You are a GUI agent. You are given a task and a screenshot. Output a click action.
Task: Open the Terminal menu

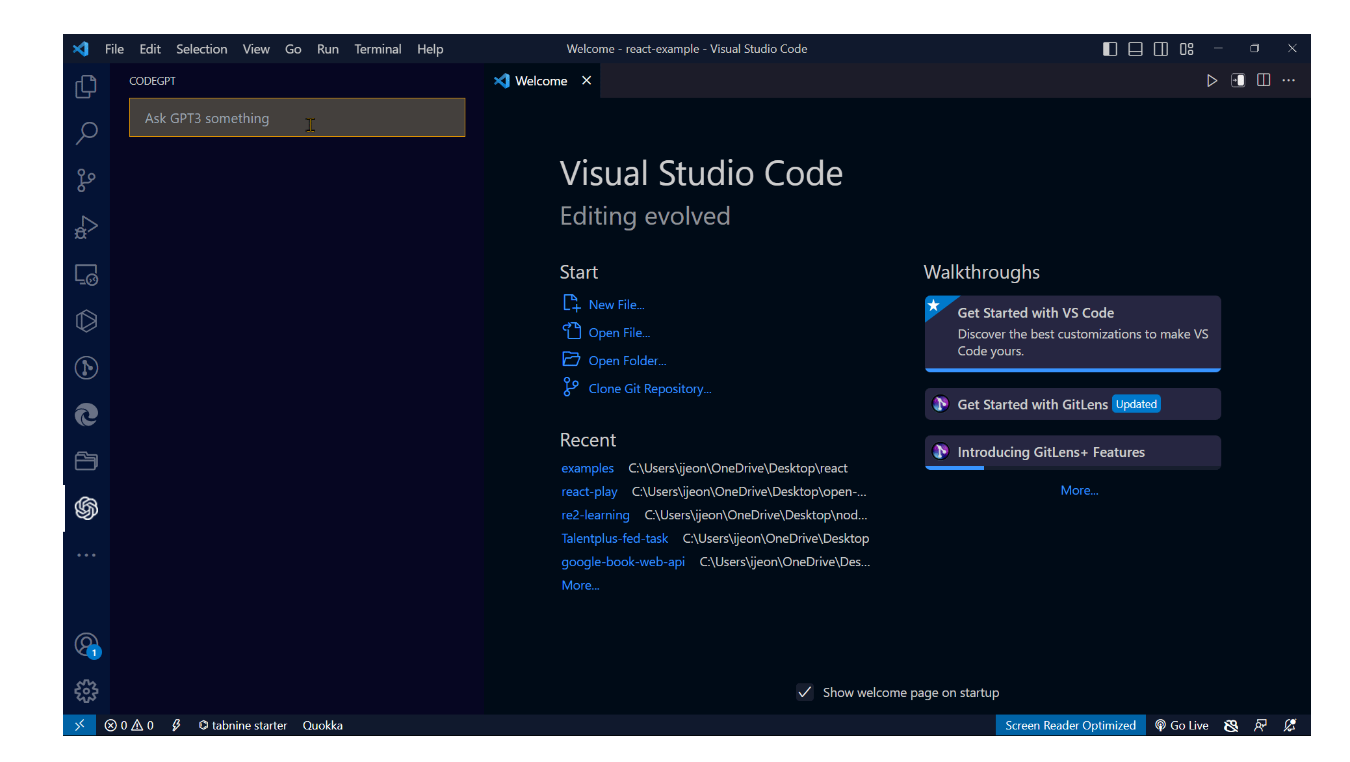(x=378, y=49)
